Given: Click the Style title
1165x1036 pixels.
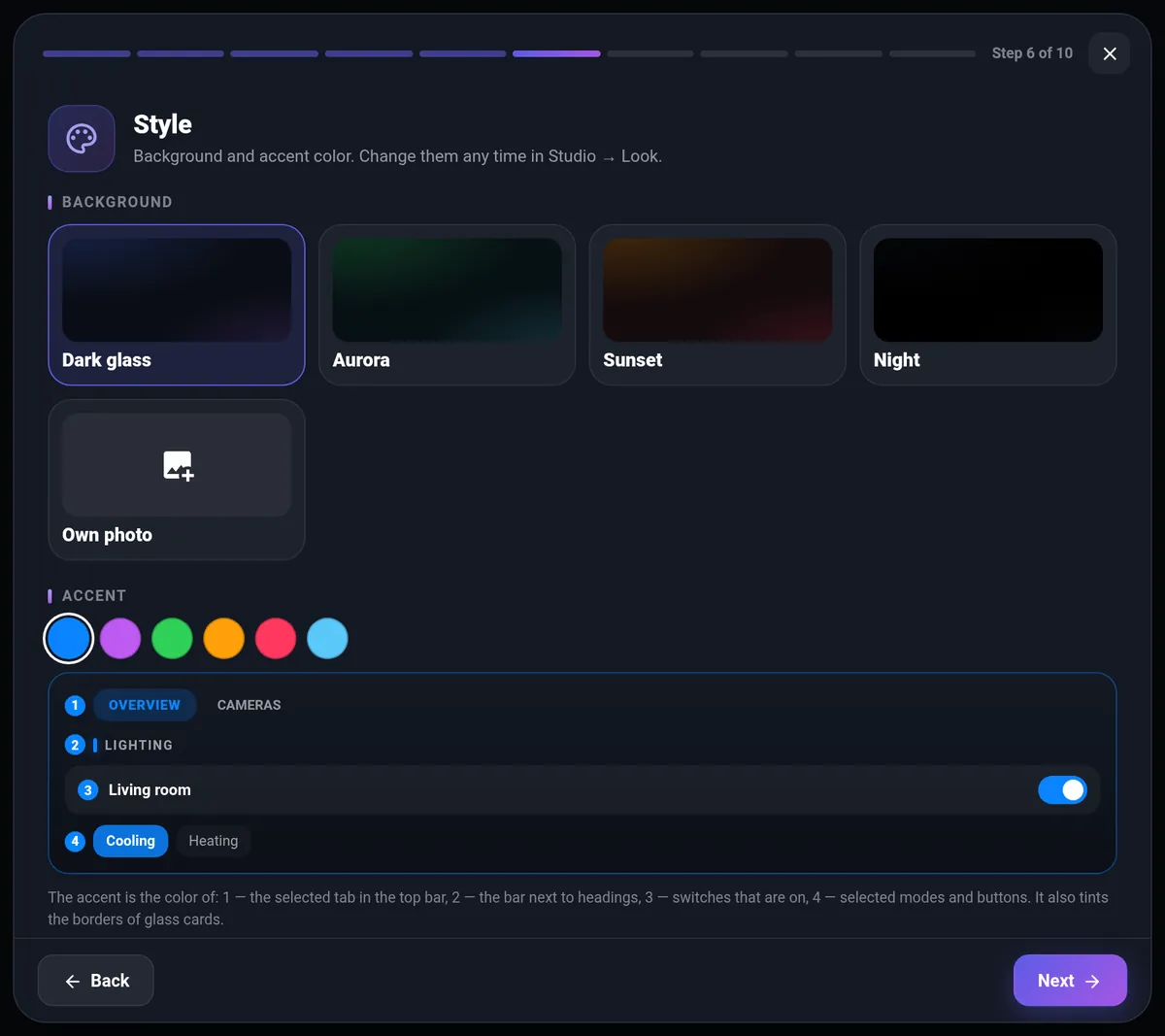Looking at the screenshot, I should [x=162, y=124].
